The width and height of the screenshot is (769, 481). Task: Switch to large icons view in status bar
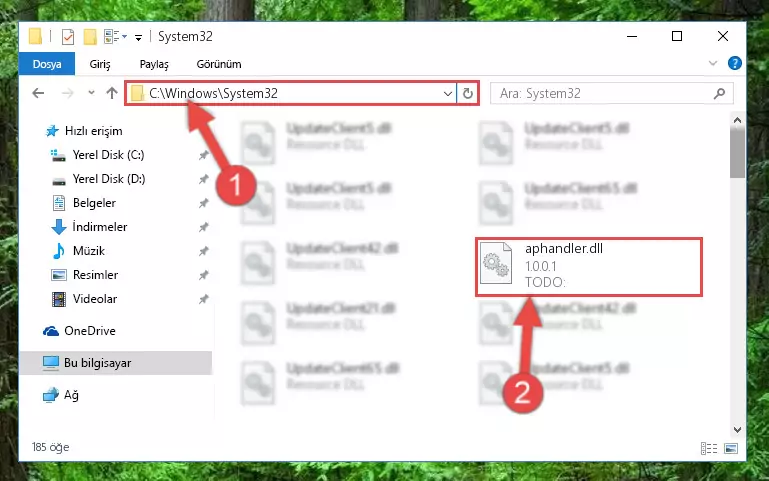pyautogui.click(x=731, y=448)
